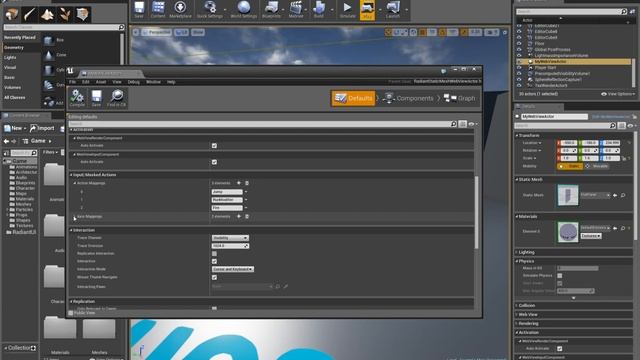Open the File menu in blueprint editor

click(x=72, y=82)
